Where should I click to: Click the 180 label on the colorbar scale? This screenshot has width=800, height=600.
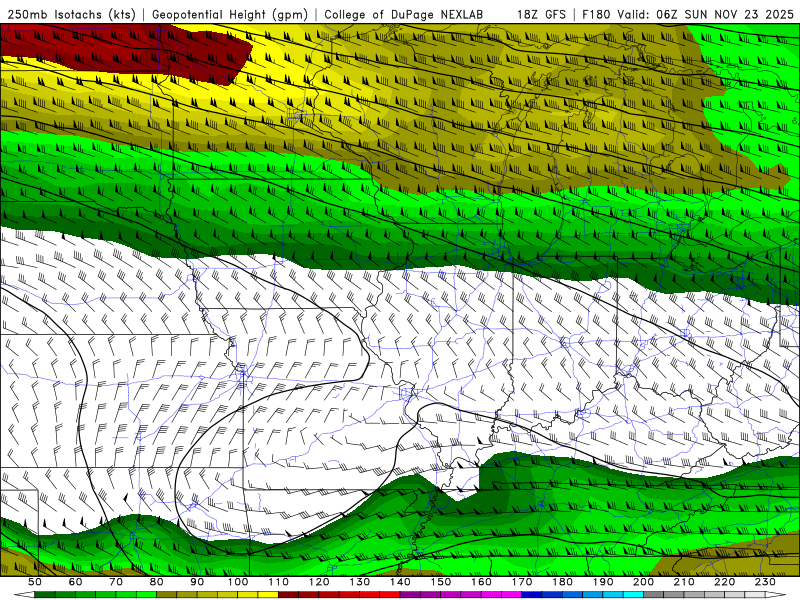pyautogui.click(x=562, y=582)
